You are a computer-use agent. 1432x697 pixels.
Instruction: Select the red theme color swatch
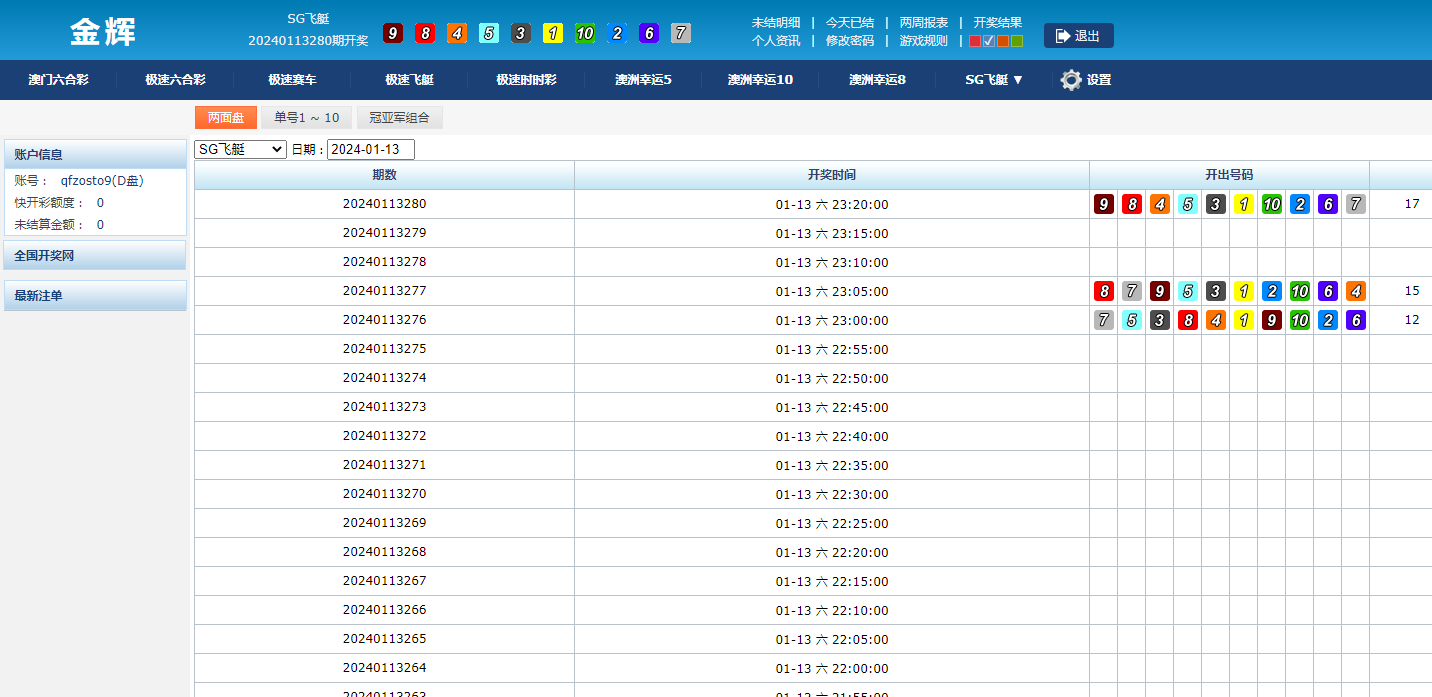[x=975, y=41]
